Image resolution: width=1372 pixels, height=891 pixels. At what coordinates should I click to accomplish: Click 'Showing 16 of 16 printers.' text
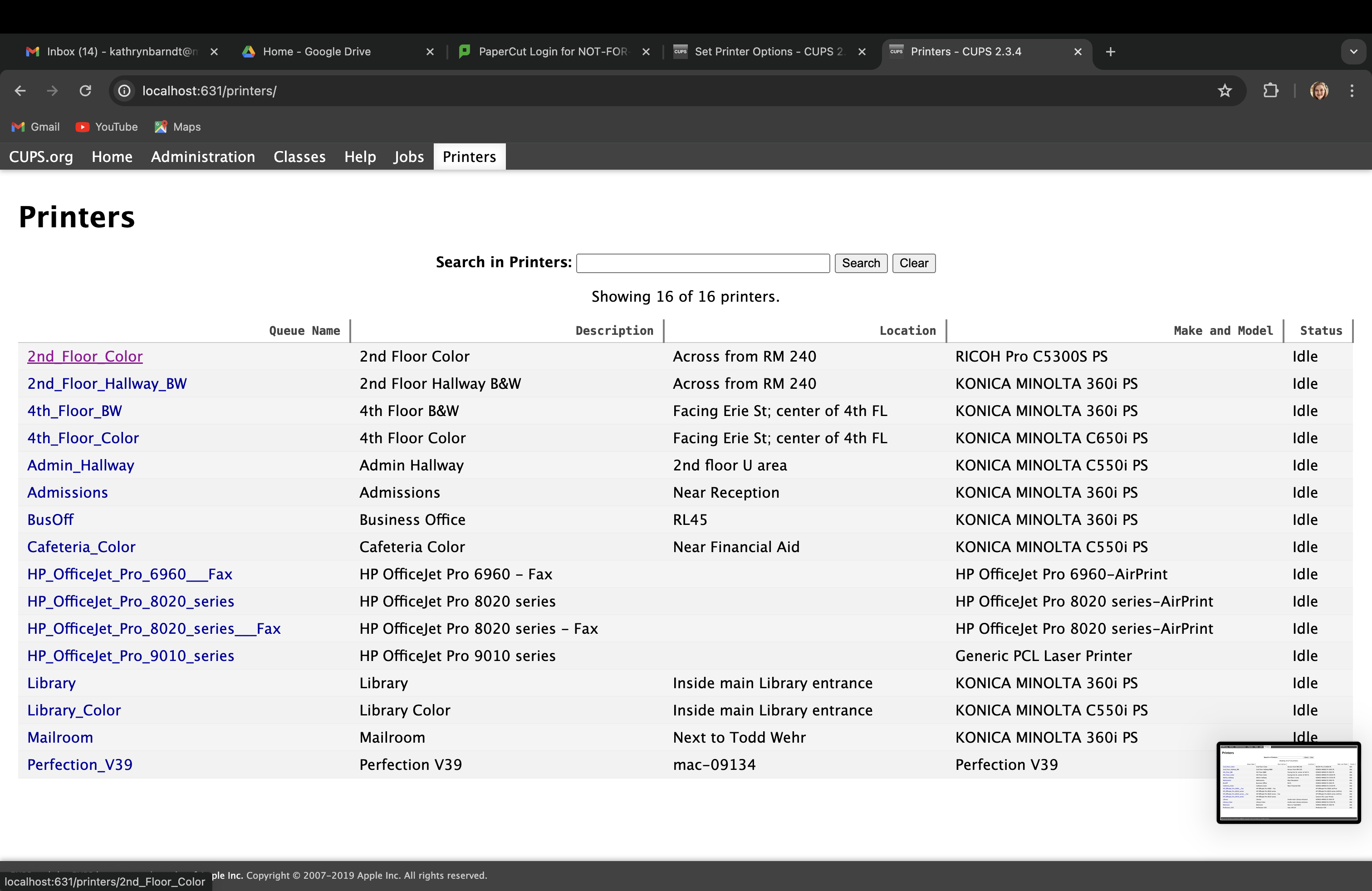[686, 296]
